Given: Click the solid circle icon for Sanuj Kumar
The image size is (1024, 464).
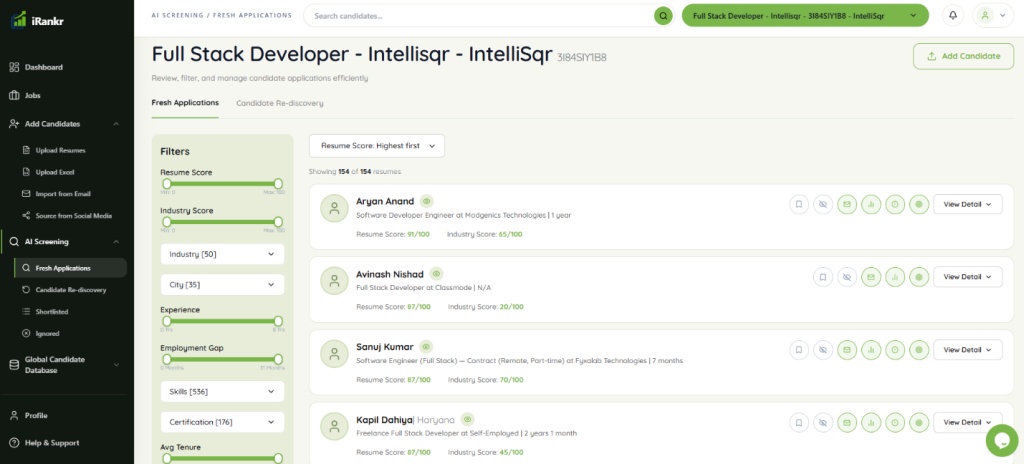Looking at the screenshot, I should tap(919, 350).
